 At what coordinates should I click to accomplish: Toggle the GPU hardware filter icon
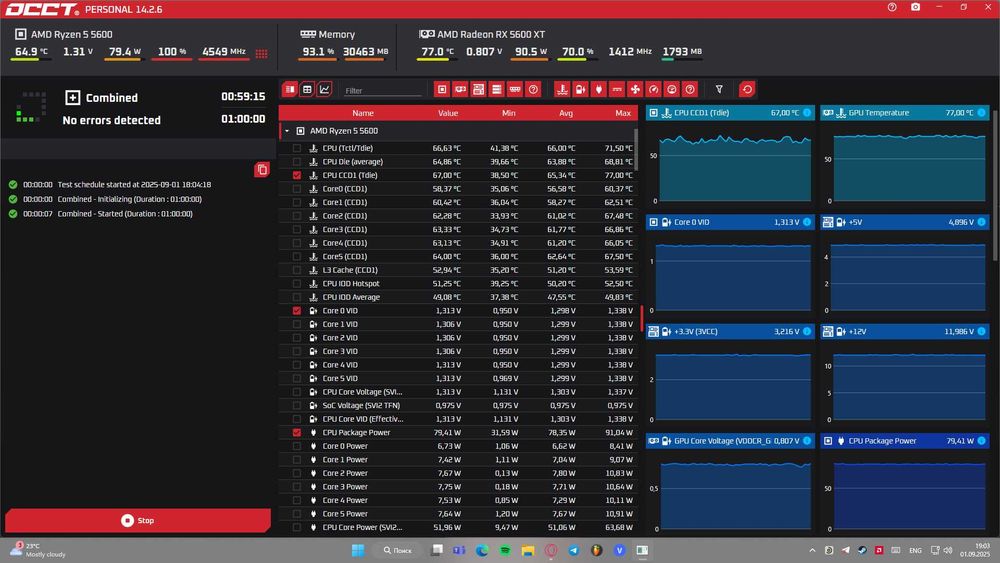(460, 89)
